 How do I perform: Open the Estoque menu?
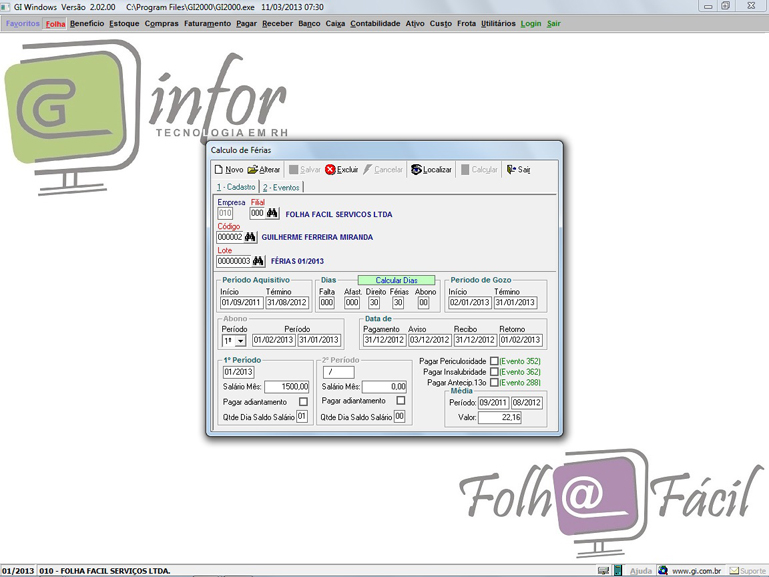[124, 24]
